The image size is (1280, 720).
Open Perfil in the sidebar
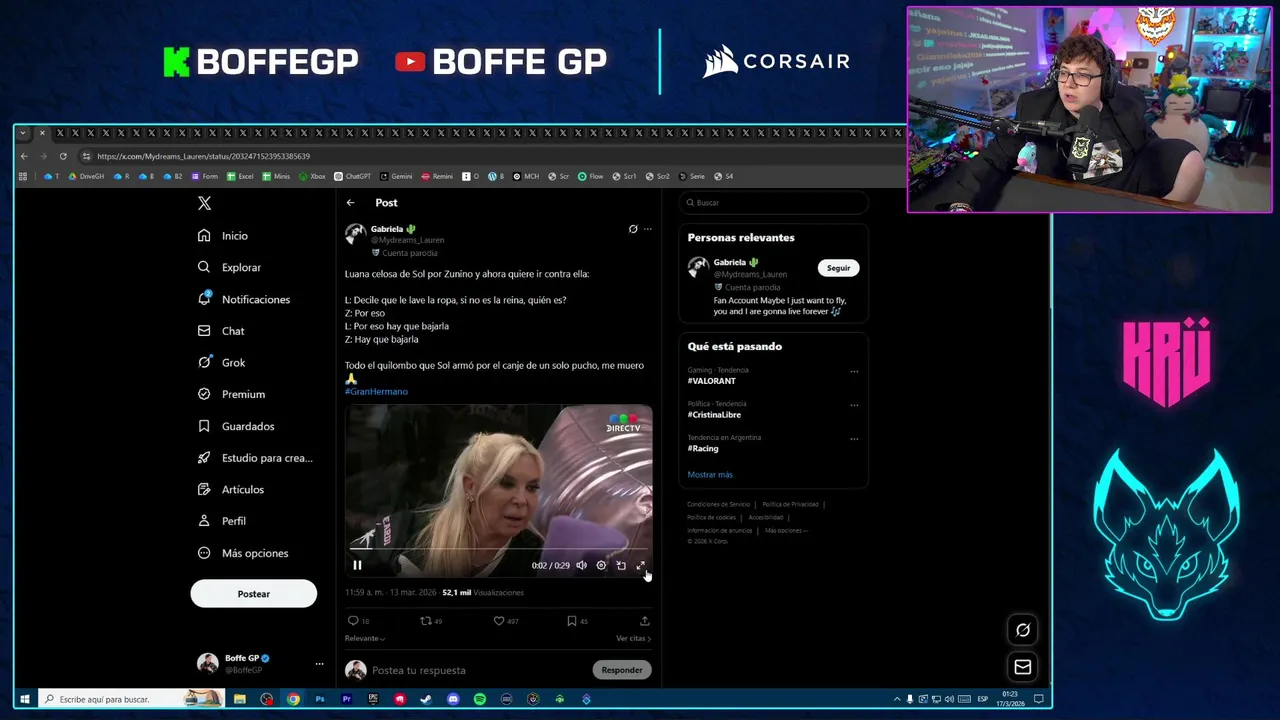click(x=222, y=521)
